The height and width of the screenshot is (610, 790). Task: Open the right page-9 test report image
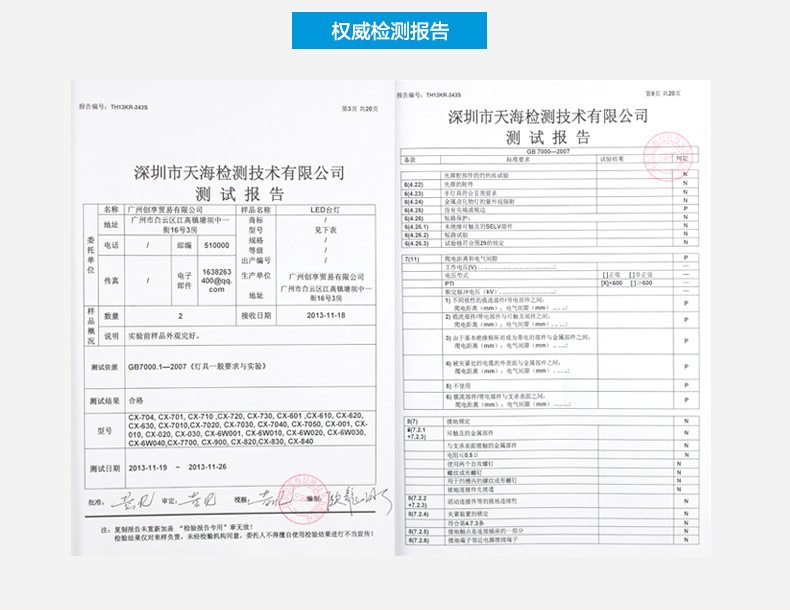click(553, 318)
